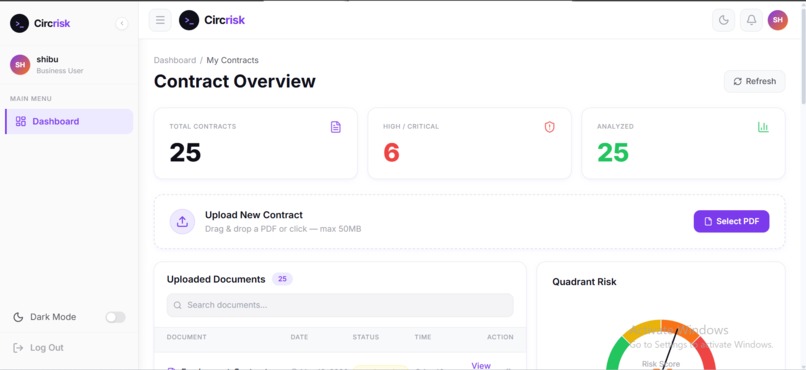Click the Uploaded Documents count badge 25
The image size is (806, 370).
[x=282, y=279]
